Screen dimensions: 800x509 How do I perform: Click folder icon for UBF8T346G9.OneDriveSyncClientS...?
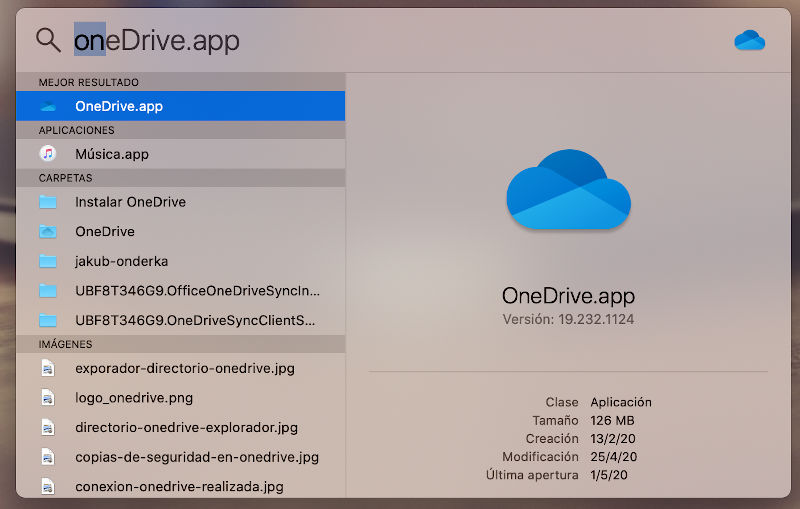coord(48,320)
